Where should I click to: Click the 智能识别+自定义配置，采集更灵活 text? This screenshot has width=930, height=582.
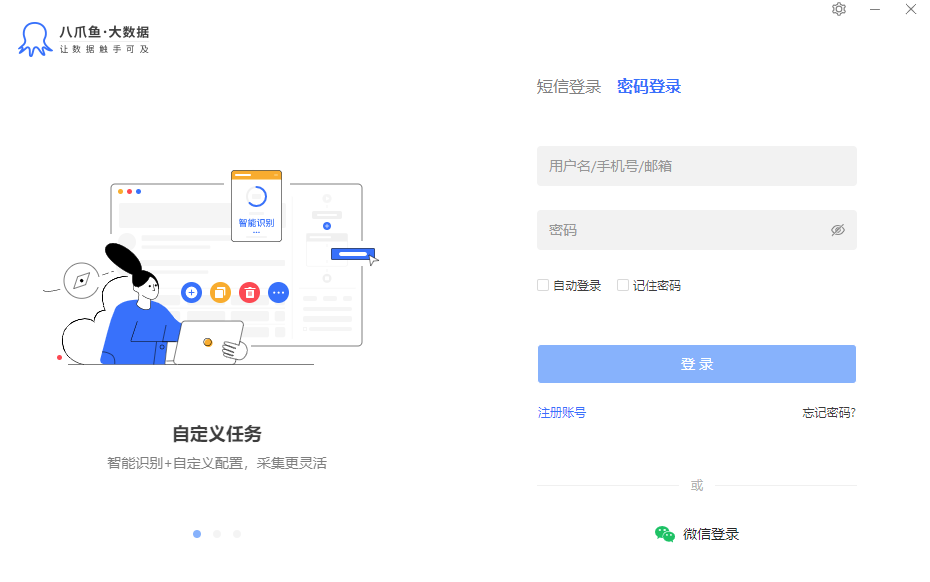(x=217, y=463)
